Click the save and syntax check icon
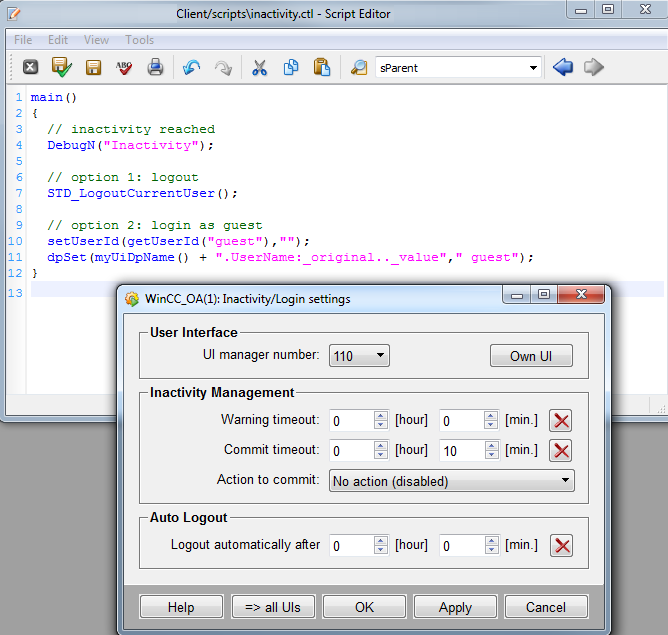The image size is (668, 635). coord(61,68)
